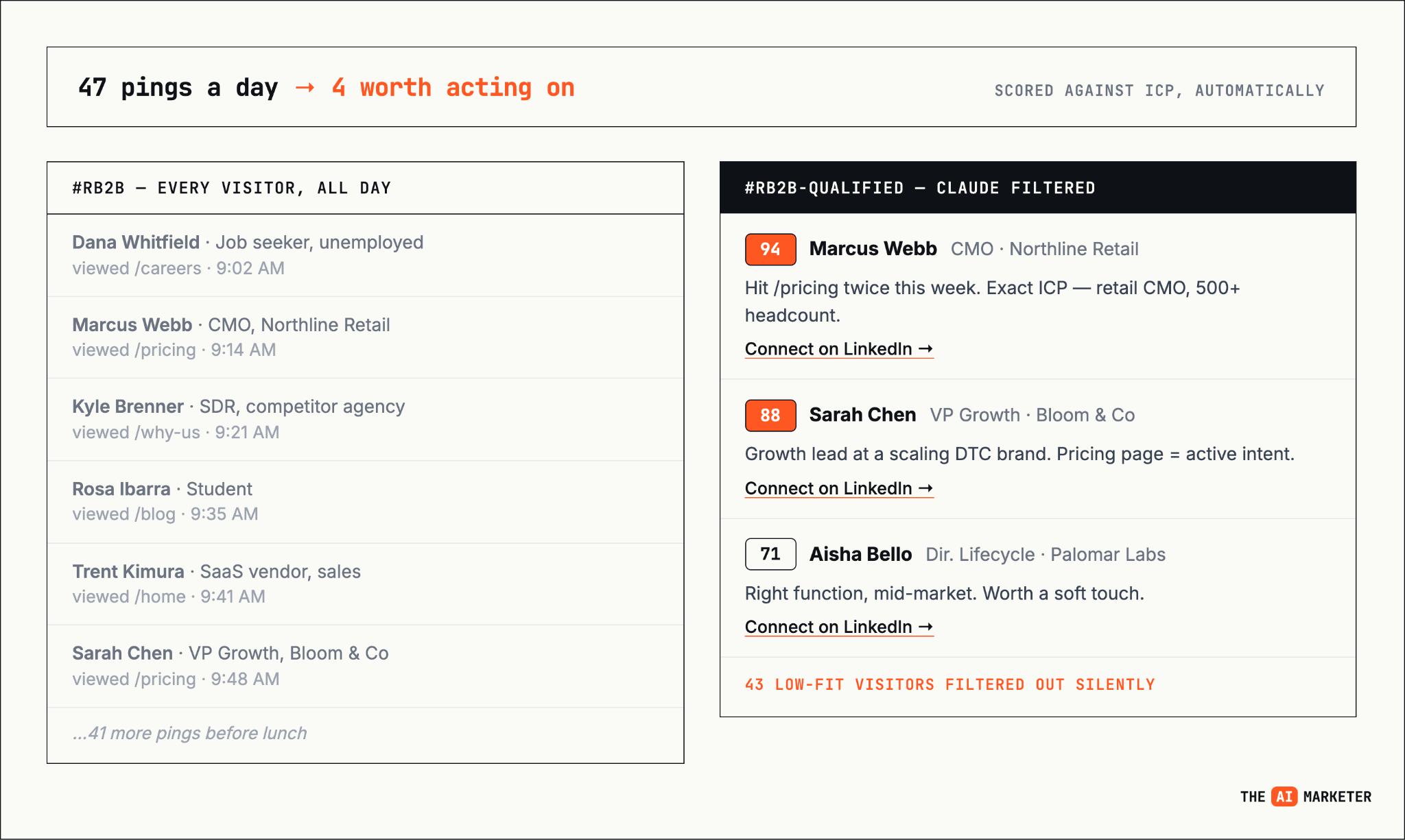Screen dimensions: 1405x840
Task: Click Sarah Chen name in qualified panel
Action: tap(862, 415)
